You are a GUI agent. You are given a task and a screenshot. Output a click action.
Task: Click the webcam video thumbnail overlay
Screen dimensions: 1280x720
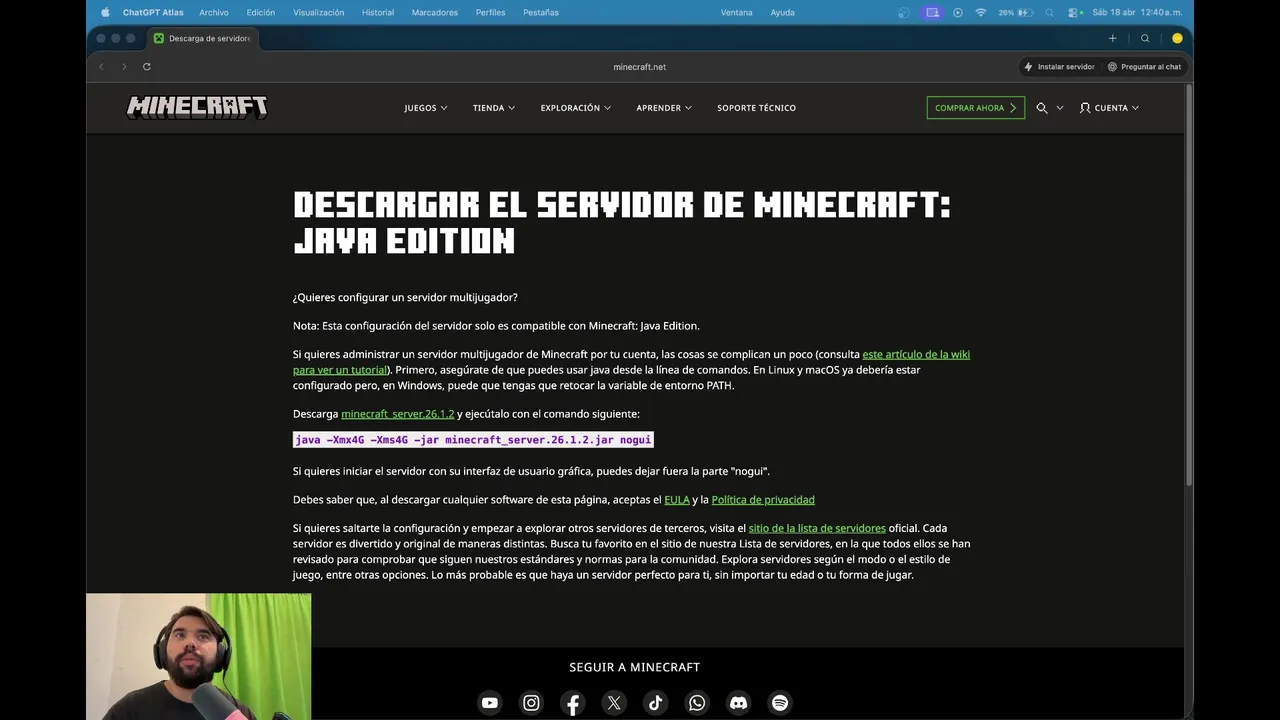(198, 657)
